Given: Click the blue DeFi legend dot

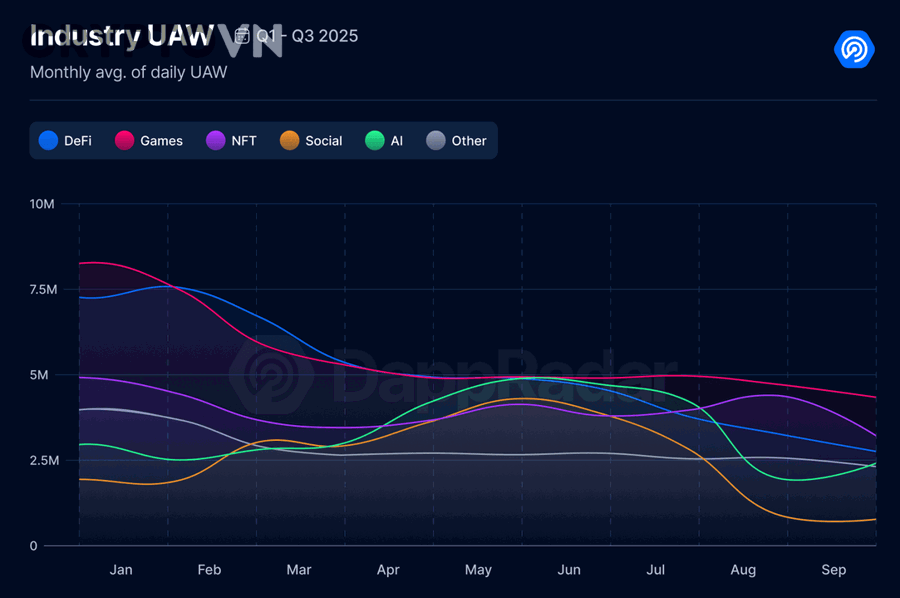Looking at the screenshot, I should (48, 141).
